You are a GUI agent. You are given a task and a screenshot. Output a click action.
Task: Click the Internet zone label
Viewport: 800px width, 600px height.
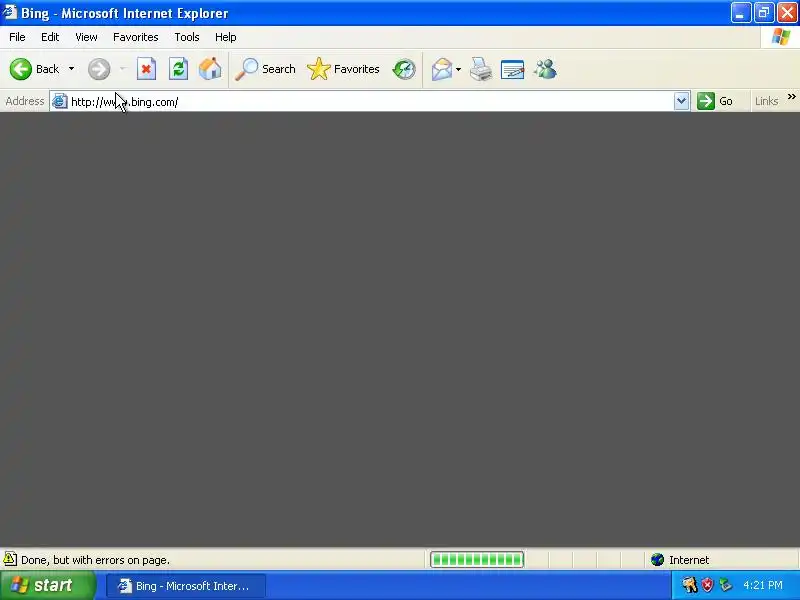pyautogui.click(x=689, y=560)
